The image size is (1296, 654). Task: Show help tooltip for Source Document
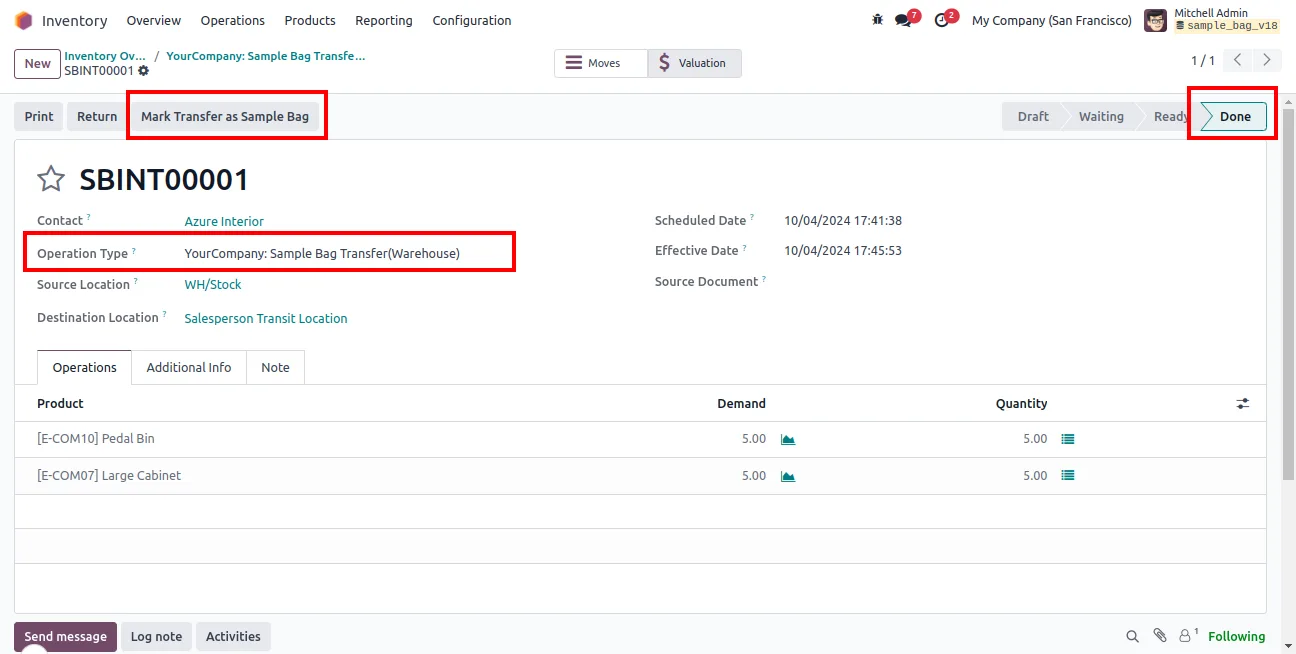764,279
